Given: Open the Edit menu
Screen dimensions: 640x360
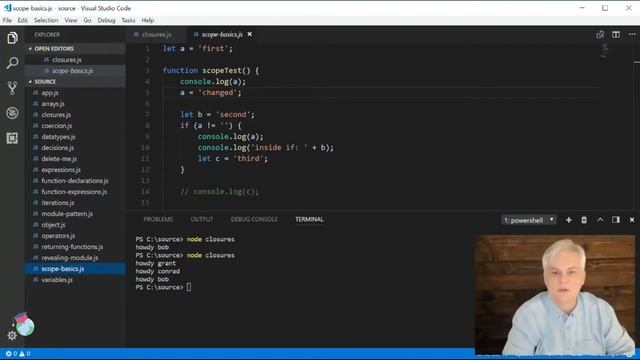Looking at the screenshot, I should [22, 20].
